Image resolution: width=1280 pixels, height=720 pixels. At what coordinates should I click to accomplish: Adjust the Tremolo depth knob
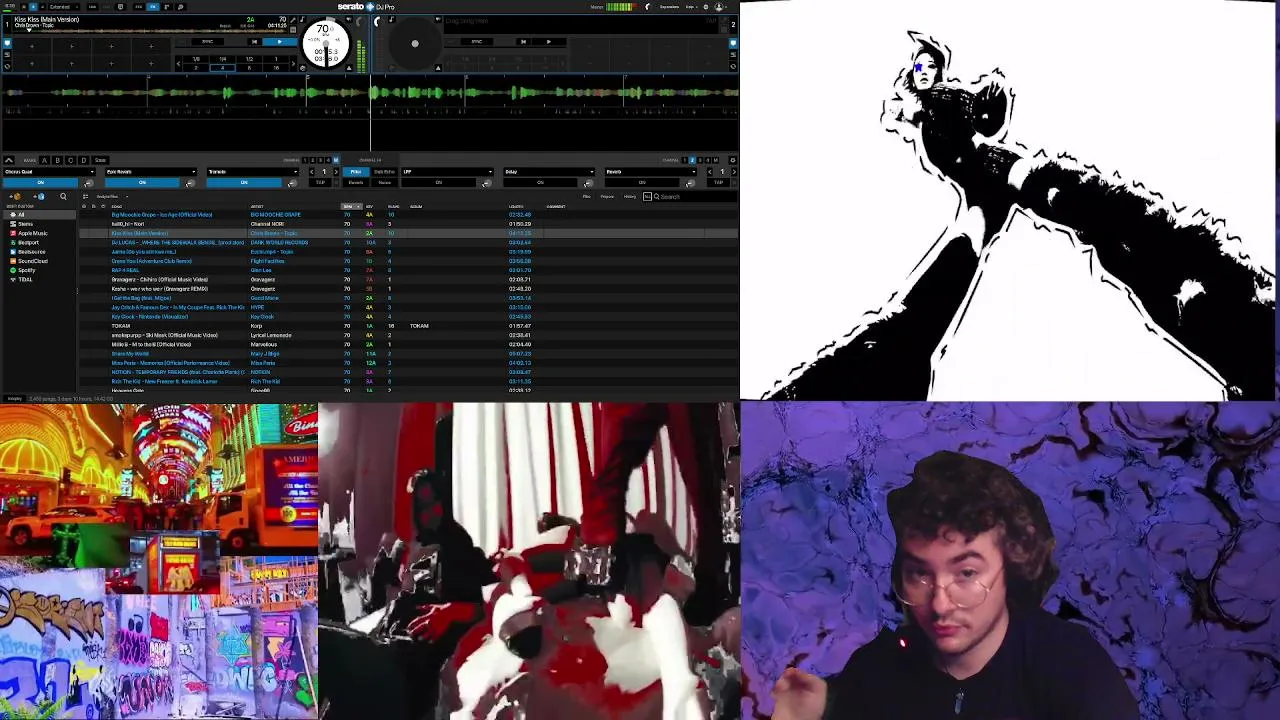(291, 183)
